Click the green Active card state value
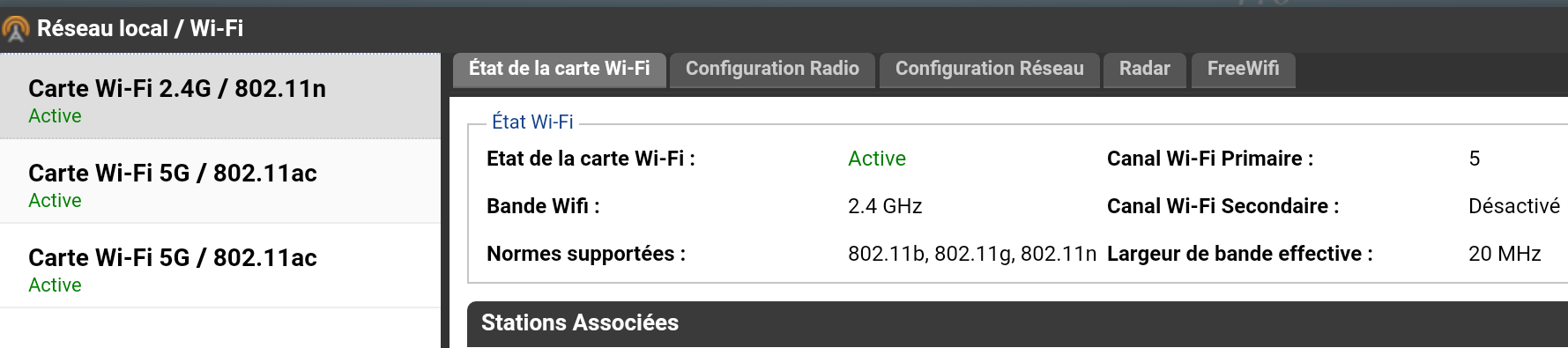This screenshot has height=348, width=1568. coord(877,159)
